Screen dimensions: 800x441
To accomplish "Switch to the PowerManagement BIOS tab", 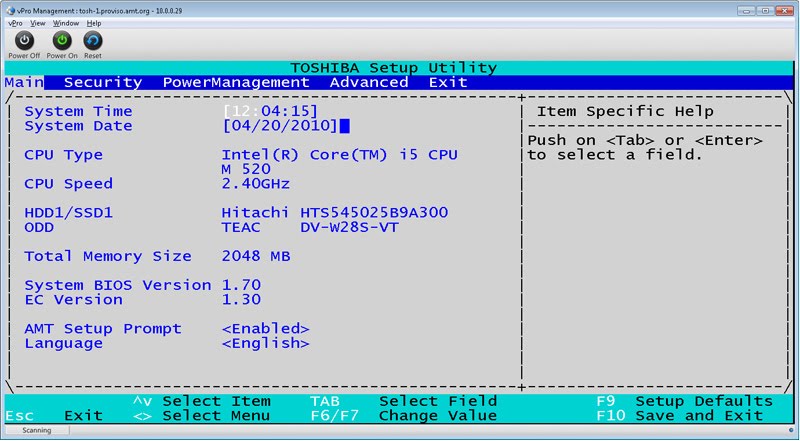I will [x=236, y=82].
